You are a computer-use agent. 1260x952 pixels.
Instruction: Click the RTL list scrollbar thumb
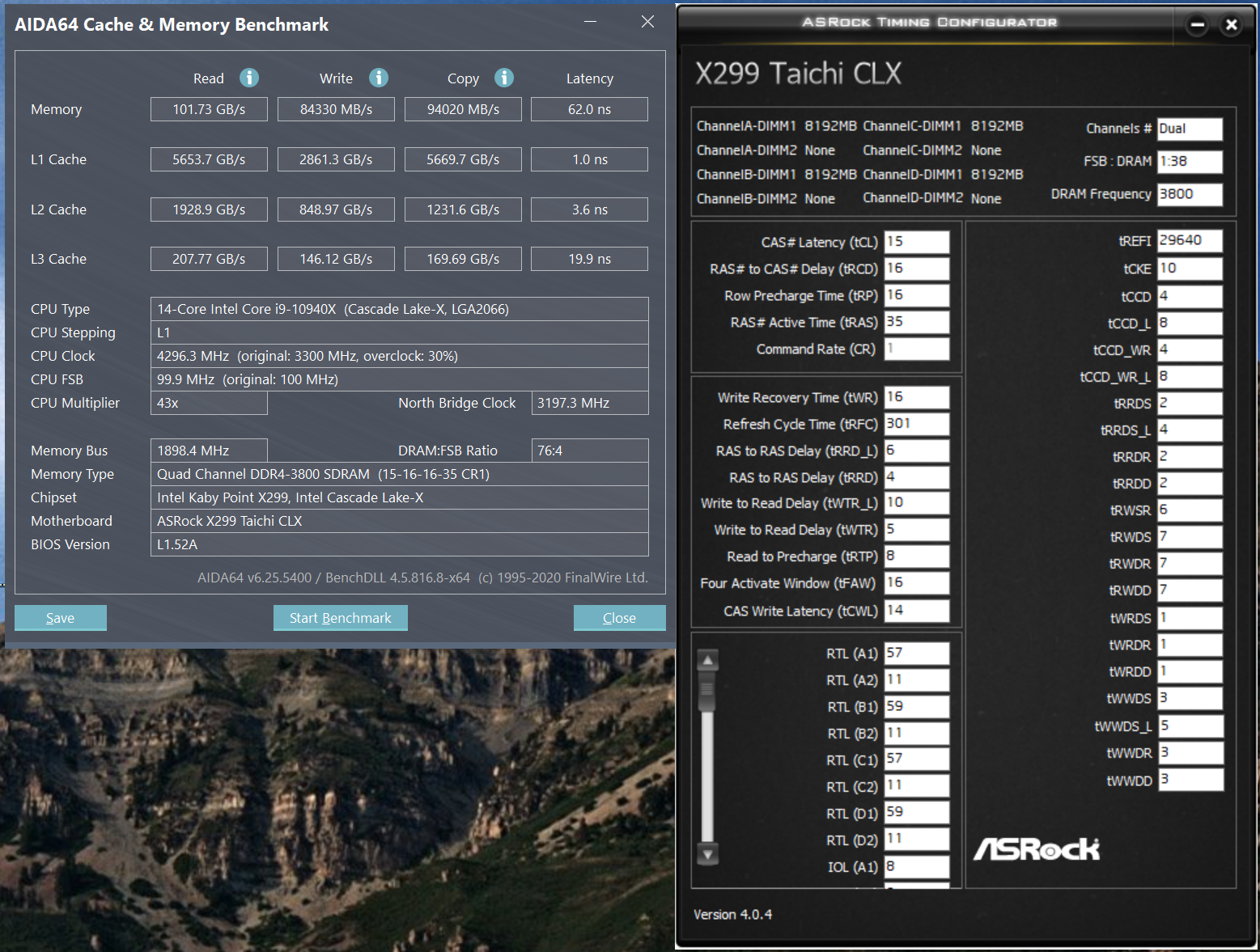click(x=708, y=692)
